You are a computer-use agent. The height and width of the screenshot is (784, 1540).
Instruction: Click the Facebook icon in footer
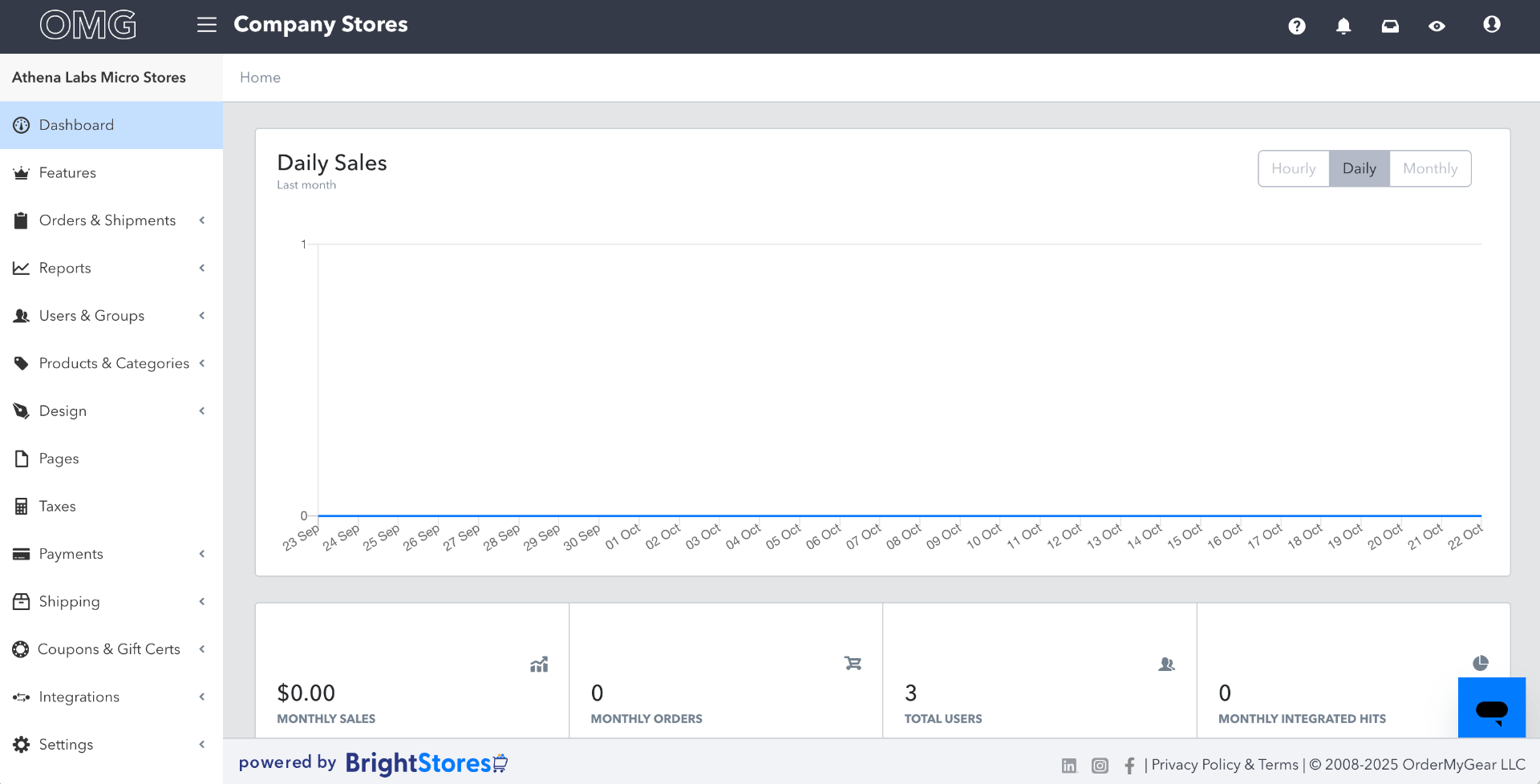pyautogui.click(x=1129, y=766)
